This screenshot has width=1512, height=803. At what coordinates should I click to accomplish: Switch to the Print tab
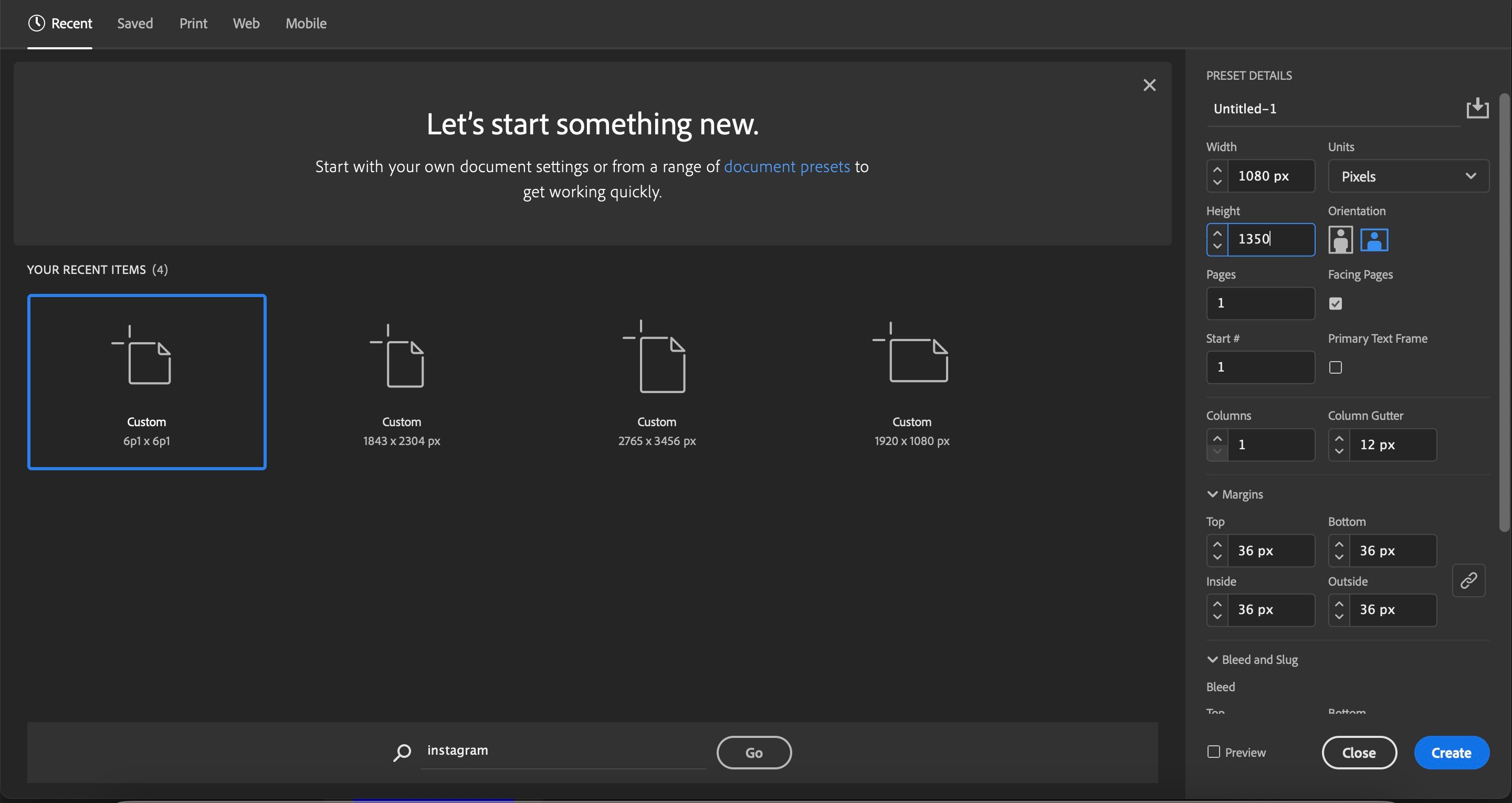click(193, 23)
